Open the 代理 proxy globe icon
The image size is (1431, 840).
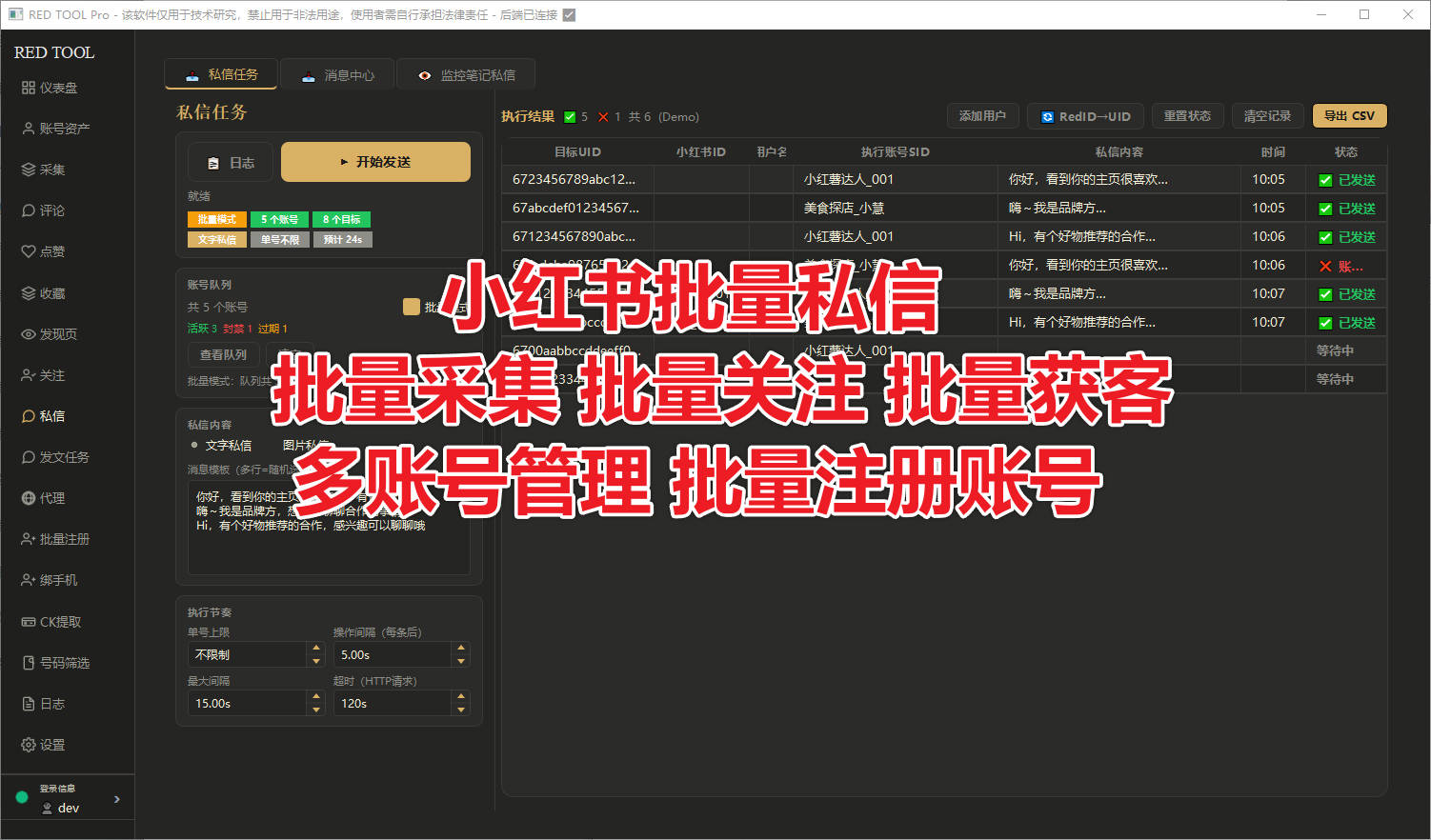pos(29,498)
